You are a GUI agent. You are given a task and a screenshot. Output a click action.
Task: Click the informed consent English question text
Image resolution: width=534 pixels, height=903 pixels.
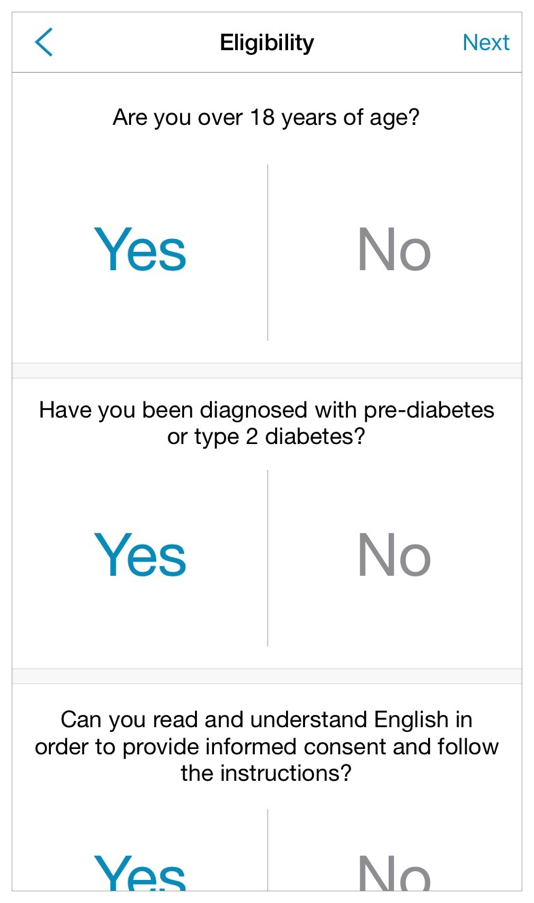coord(266,746)
